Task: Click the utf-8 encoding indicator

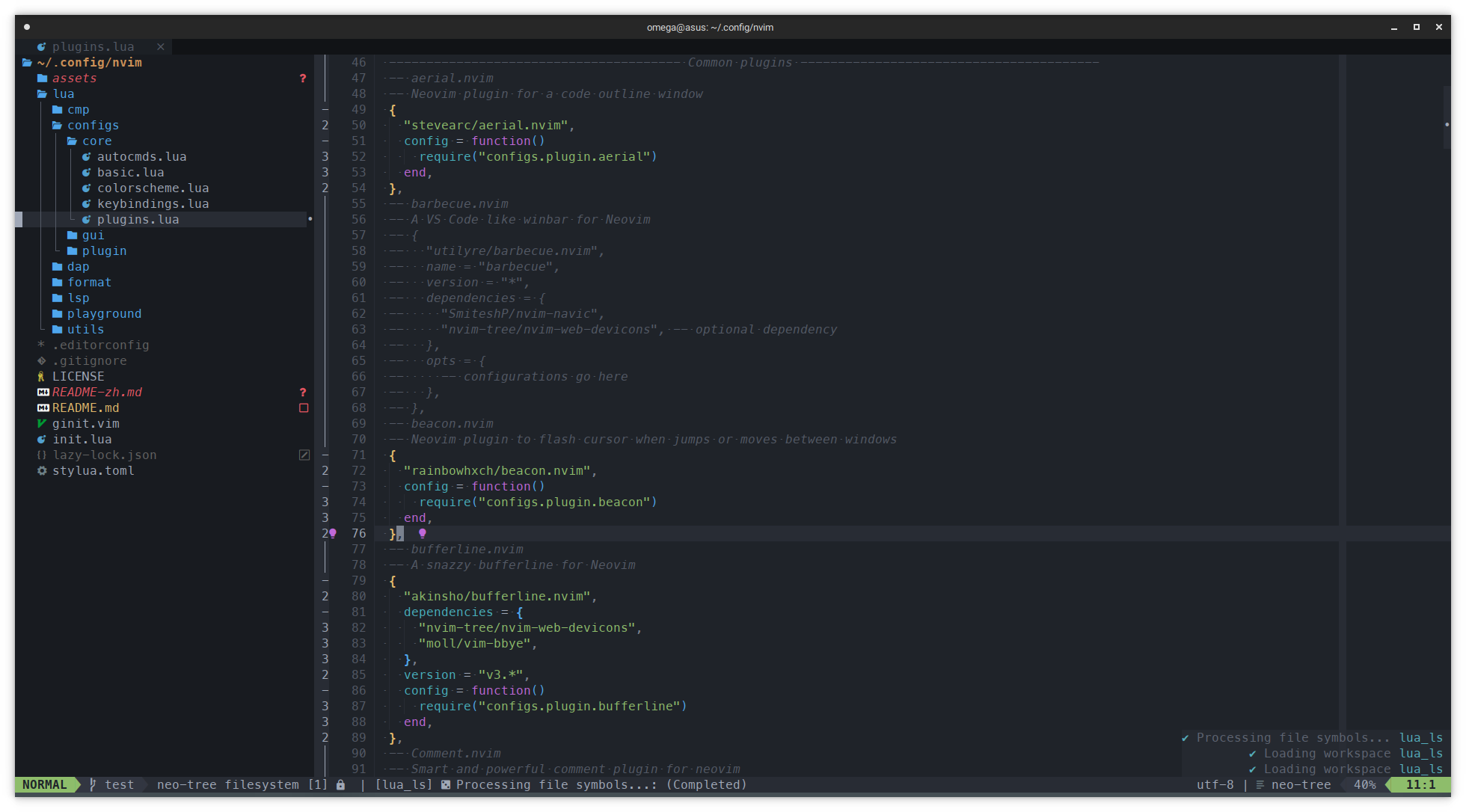Action: [1215, 785]
